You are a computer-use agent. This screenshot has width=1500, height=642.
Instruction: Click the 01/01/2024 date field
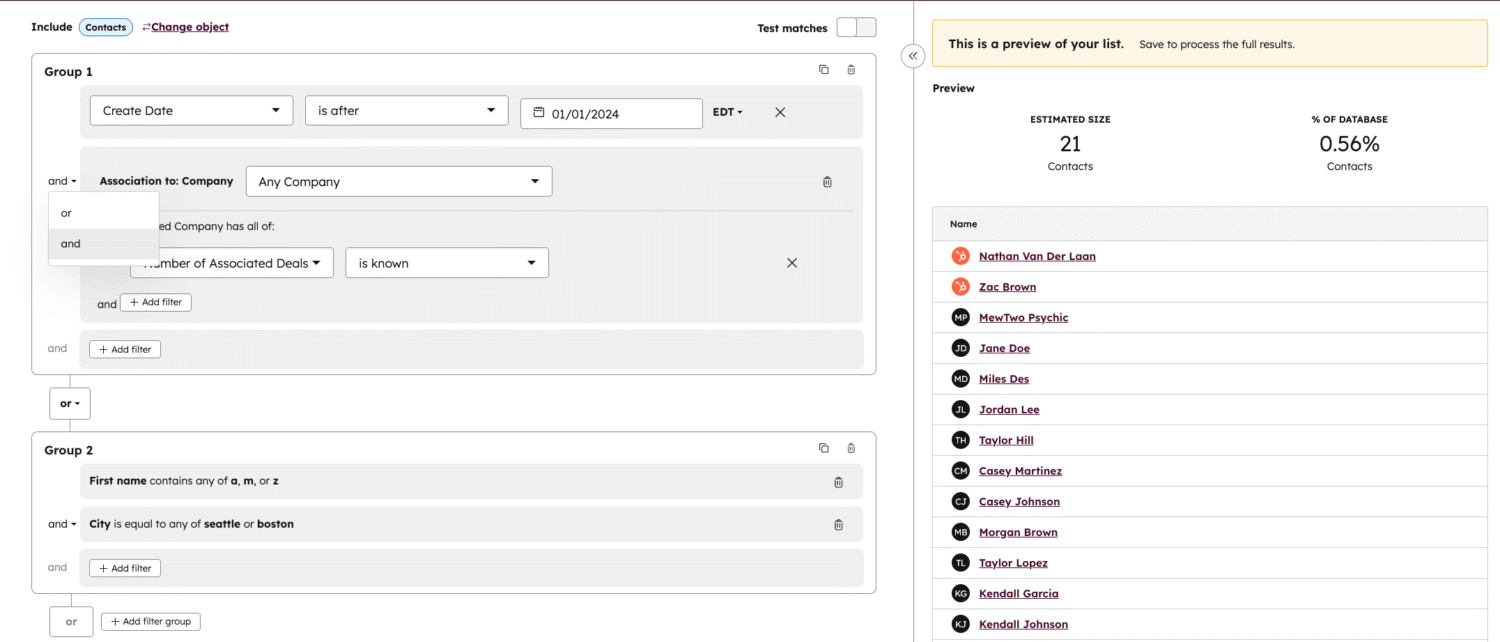click(611, 114)
